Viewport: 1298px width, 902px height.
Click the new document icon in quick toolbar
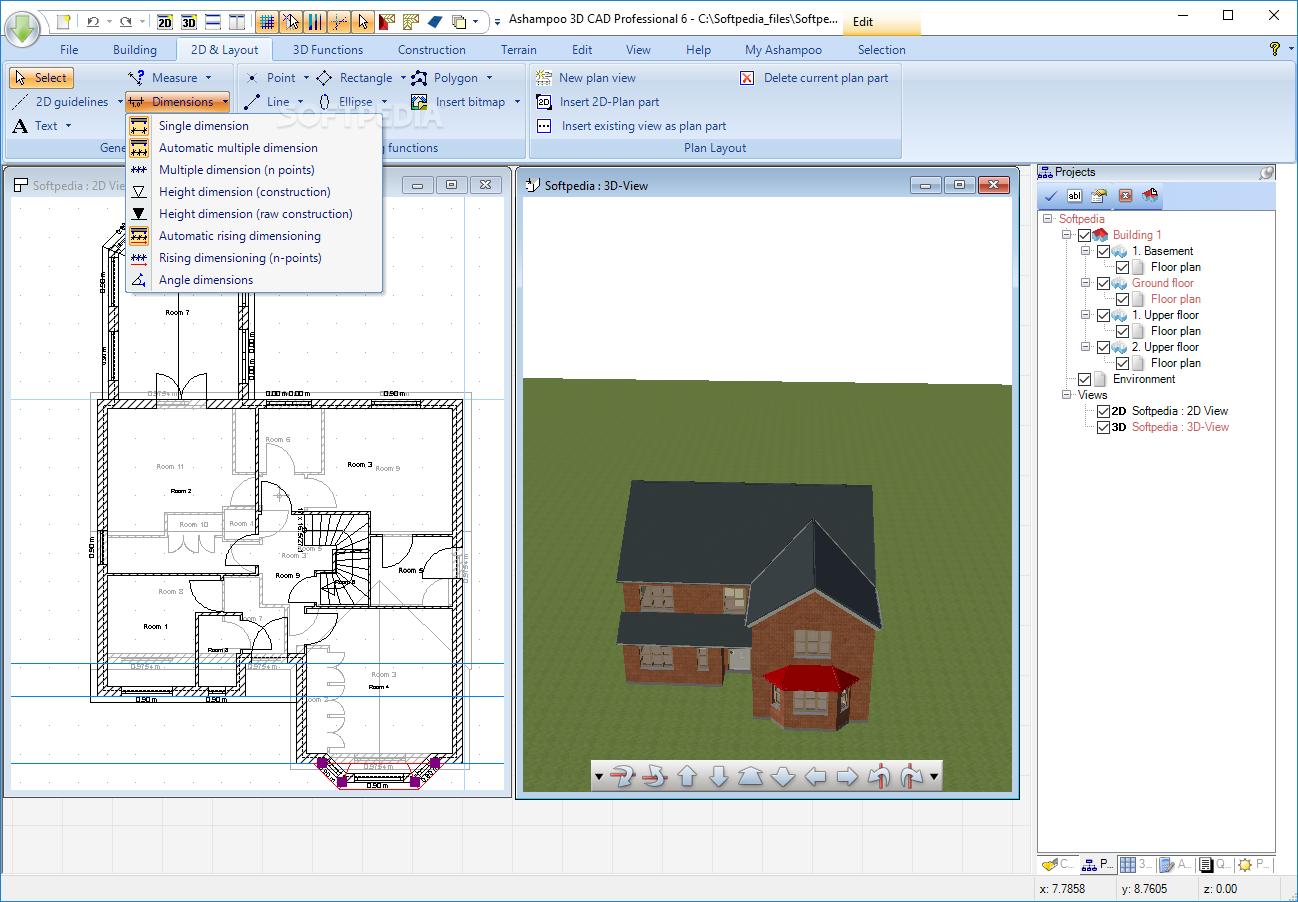tap(63, 21)
